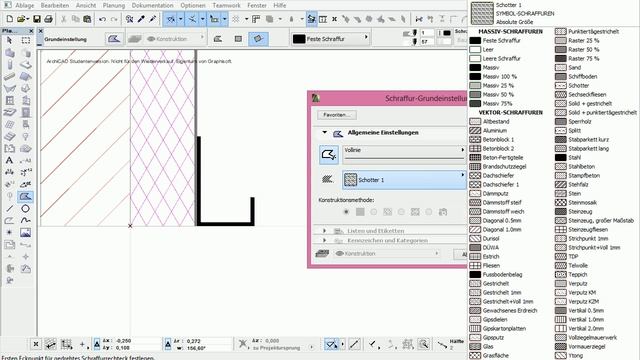Click the Undo arrow icon
This screenshot has height=360, width=640.
[102, 19]
